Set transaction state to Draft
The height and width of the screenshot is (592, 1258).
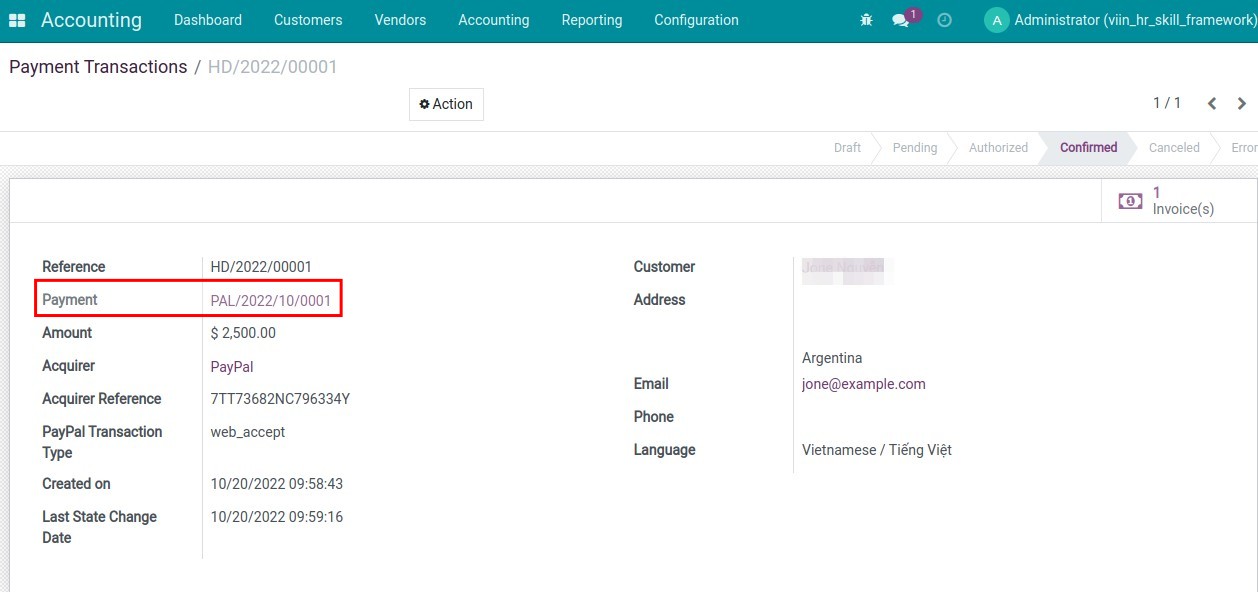tap(846, 147)
